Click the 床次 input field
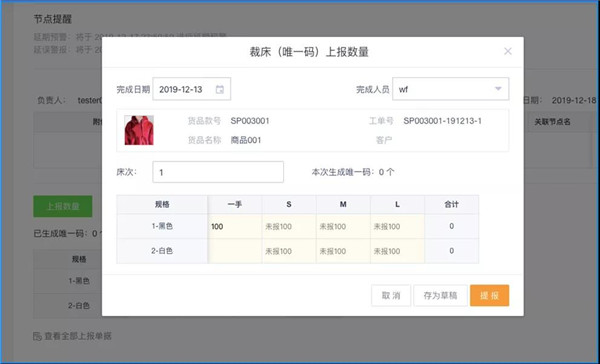The width and height of the screenshot is (600, 364). tap(218, 172)
